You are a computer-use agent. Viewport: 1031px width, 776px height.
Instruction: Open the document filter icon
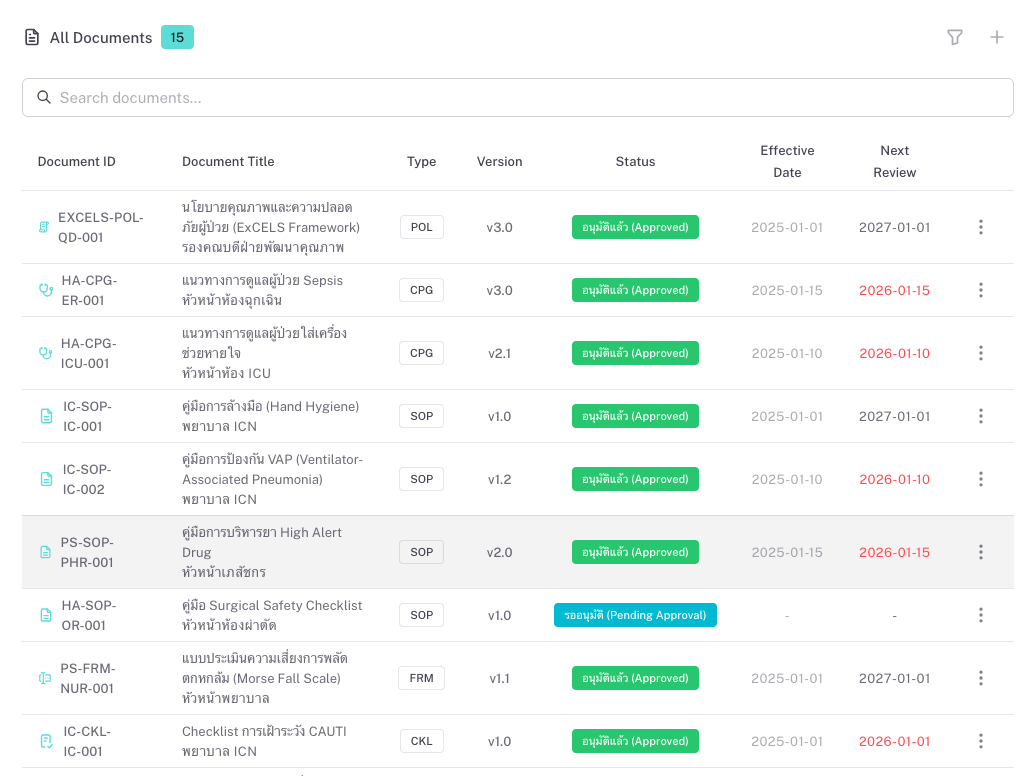coord(955,37)
